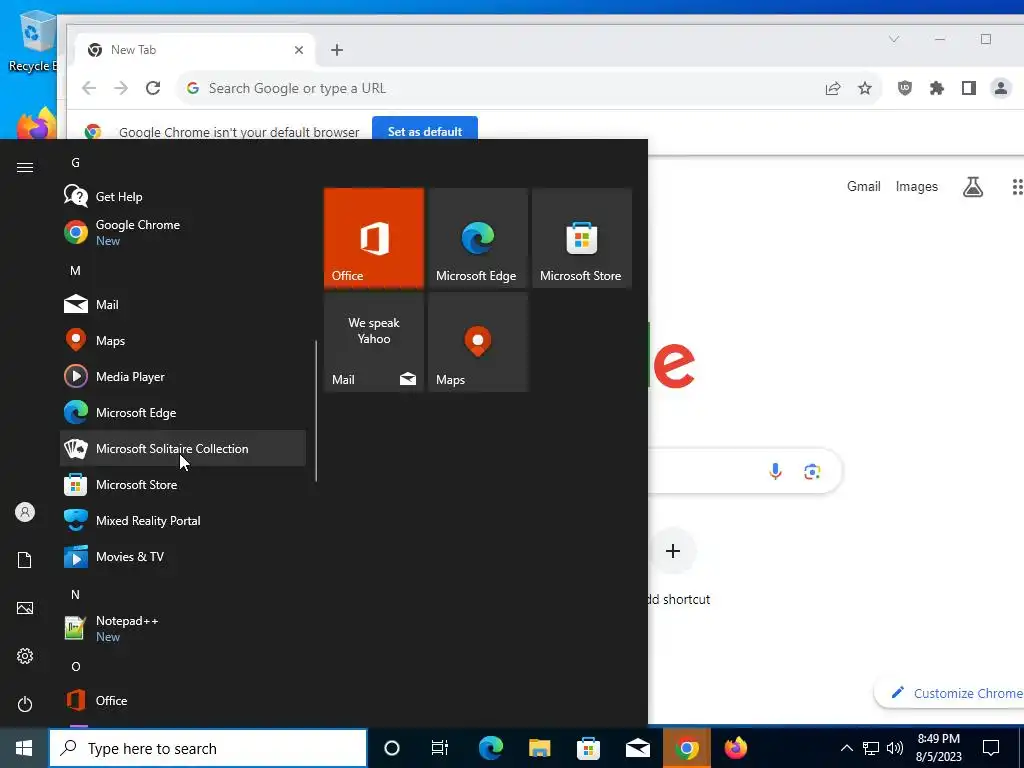Open Microsoft Store from the taskbar

coord(588,748)
